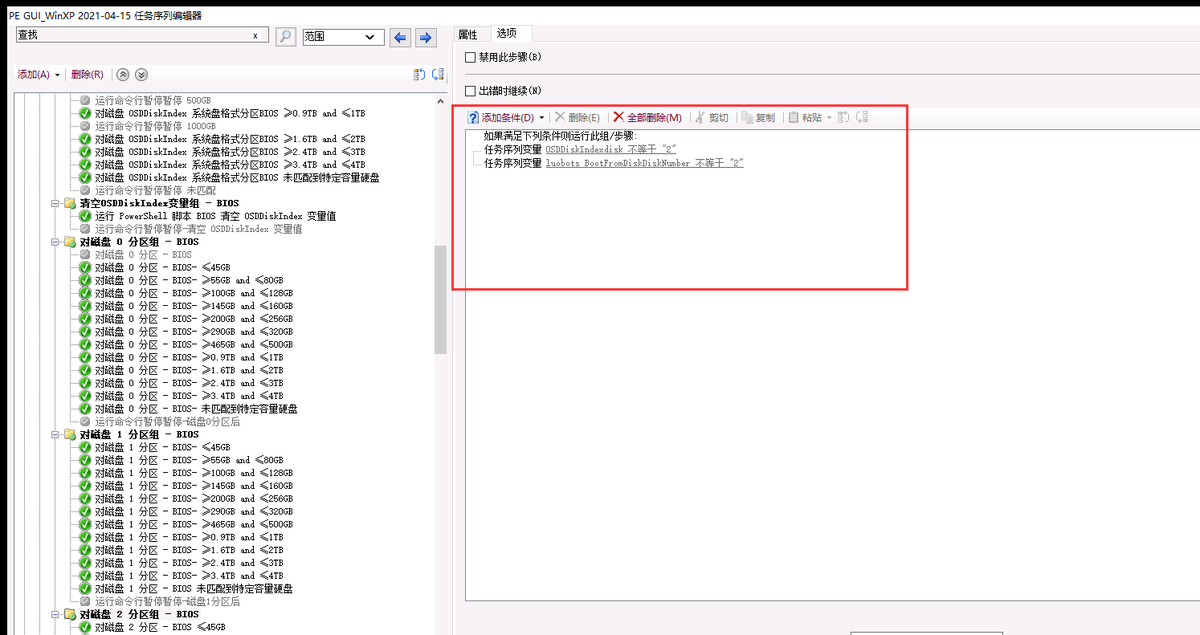The image size is (1200, 635).
Task: Open the luobots_BootFromDiskDiskNumber 不等于 "2" link
Action: pyautogui.click(x=644, y=162)
